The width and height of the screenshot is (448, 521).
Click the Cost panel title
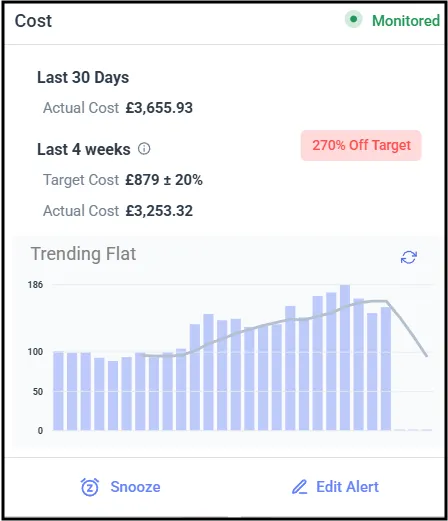(33, 21)
